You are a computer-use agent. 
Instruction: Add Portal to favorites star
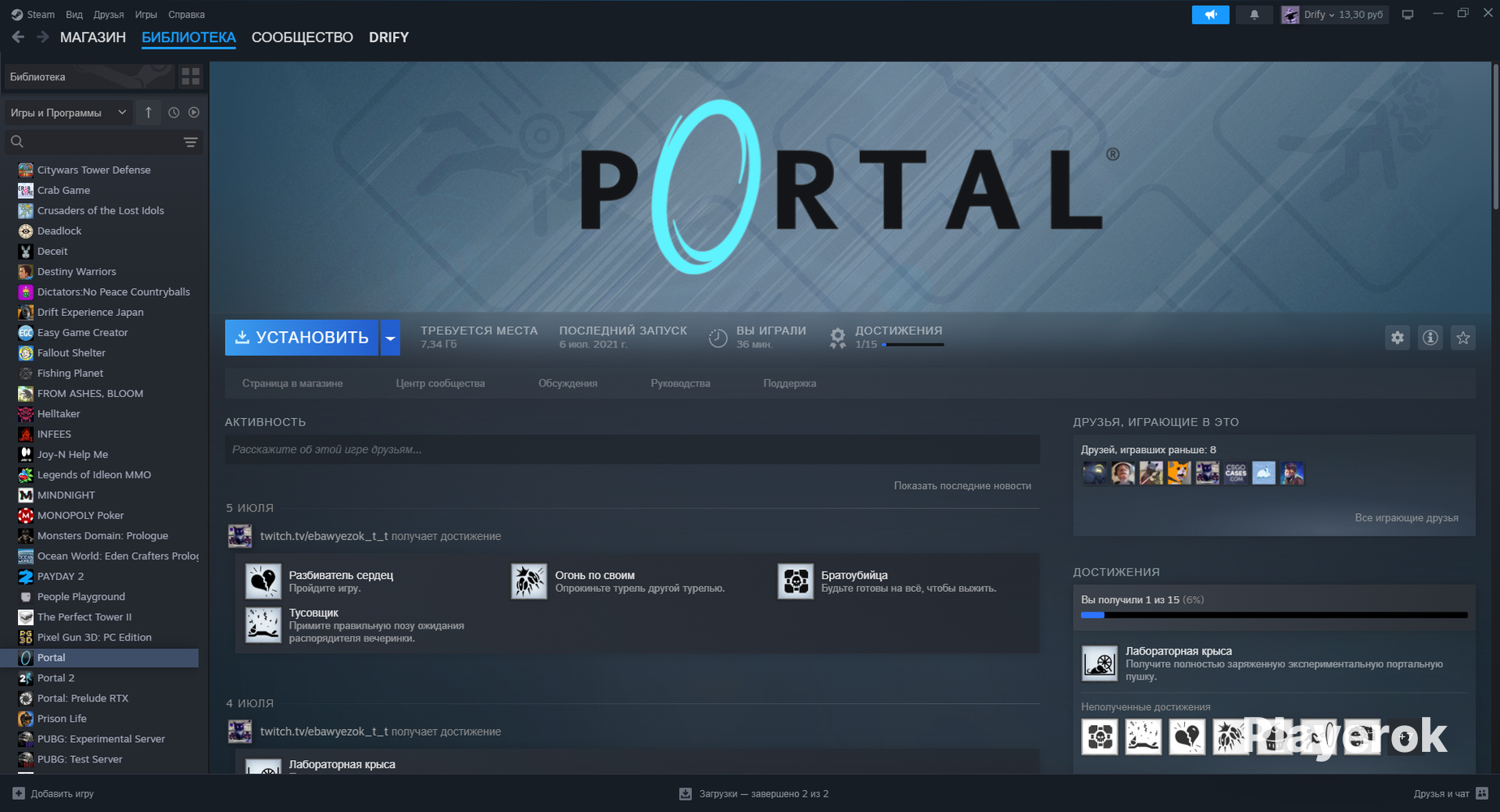coord(1463,338)
